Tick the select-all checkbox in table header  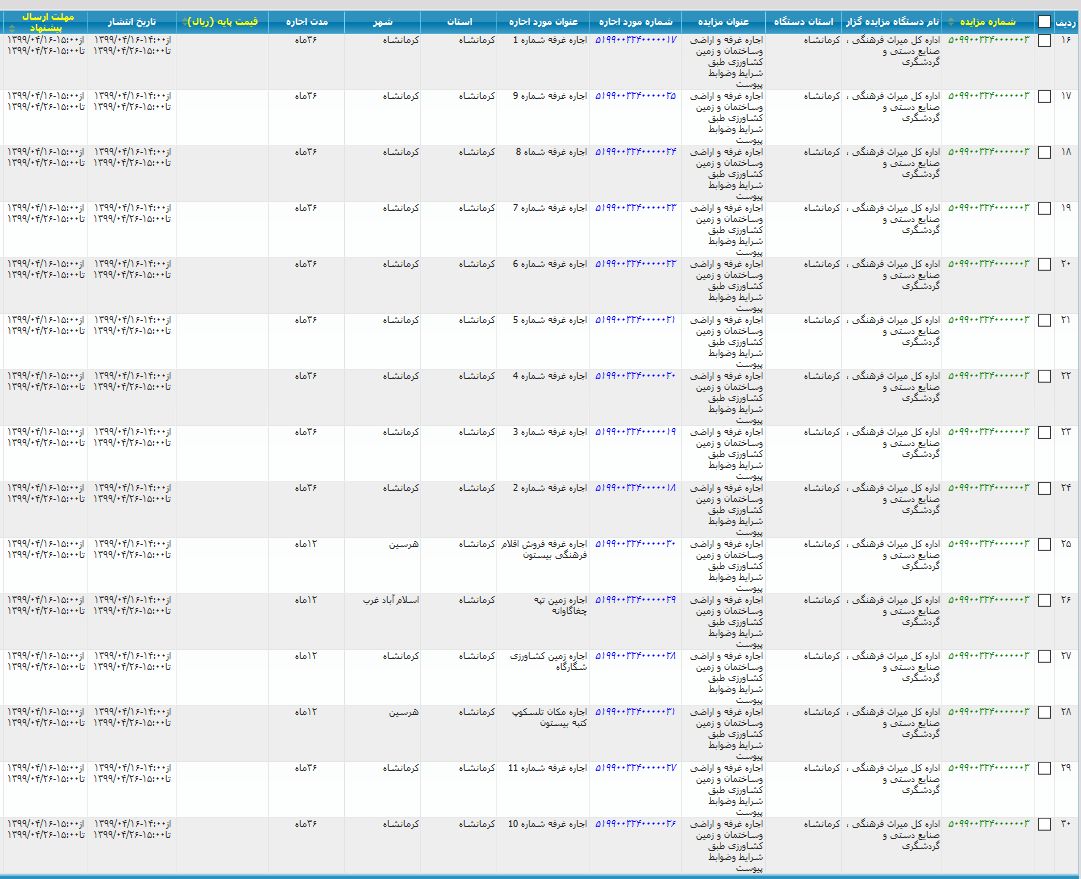click(1044, 21)
